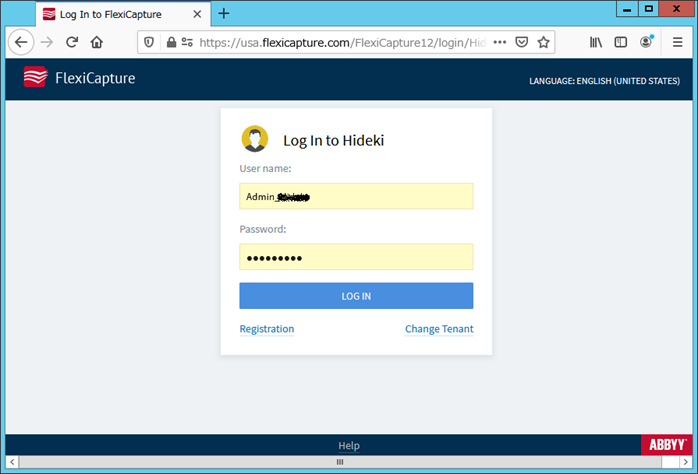
Task: Open the page actions three-dot menu
Action: pos(500,42)
